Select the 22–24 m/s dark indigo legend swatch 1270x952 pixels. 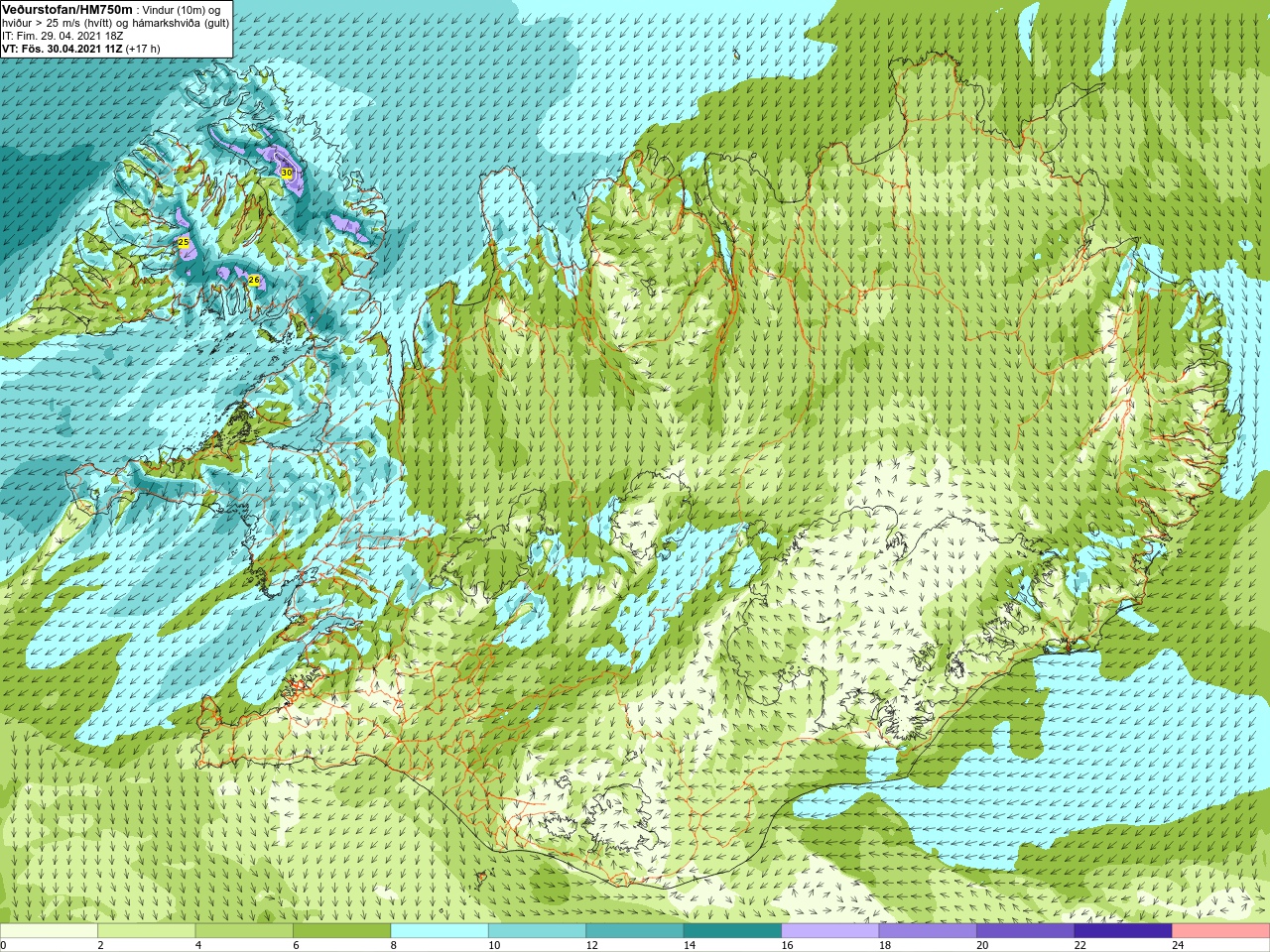1123,931
